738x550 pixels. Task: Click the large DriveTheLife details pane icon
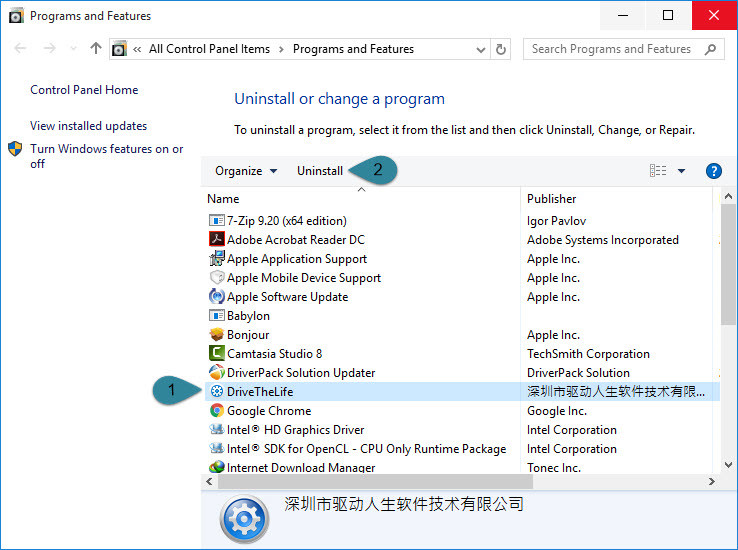tap(244, 519)
